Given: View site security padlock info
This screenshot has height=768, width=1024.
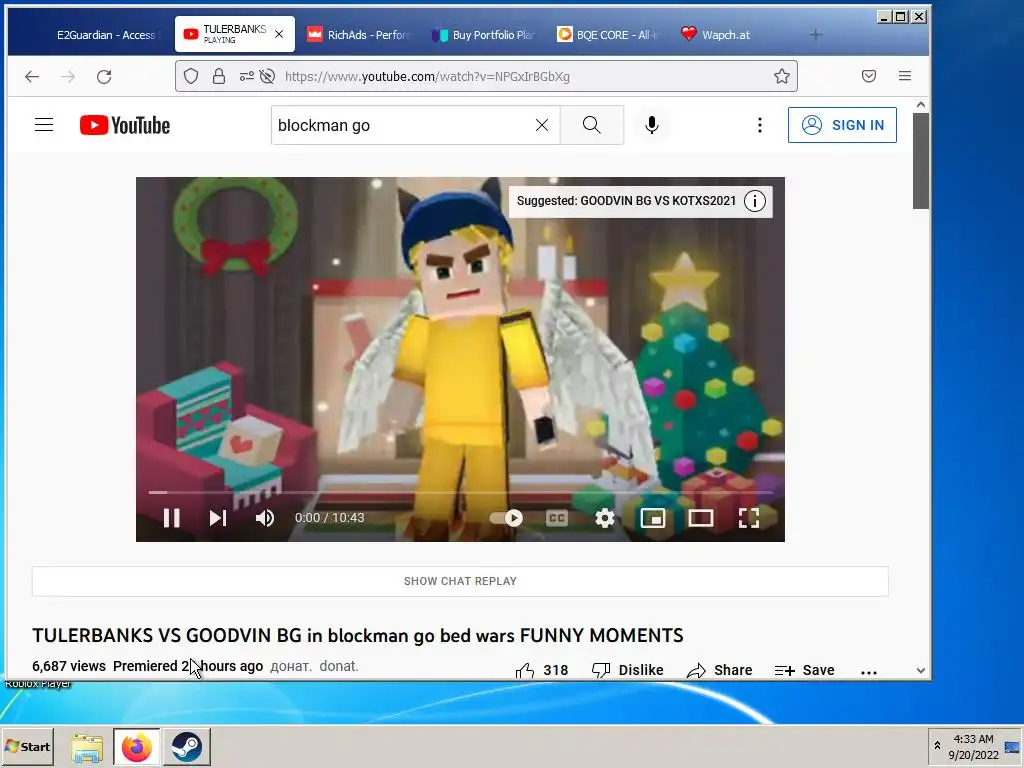Looking at the screenshot, I should (x=219, y=76).
